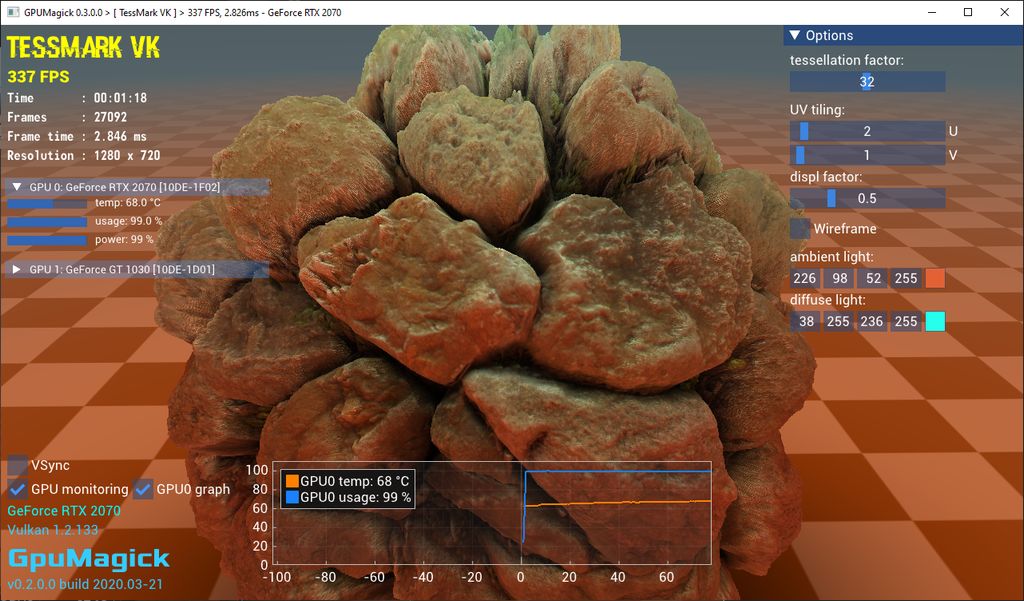Click the v0.2.0.0 build 2020.03-21 text

(x=85, y=584)
